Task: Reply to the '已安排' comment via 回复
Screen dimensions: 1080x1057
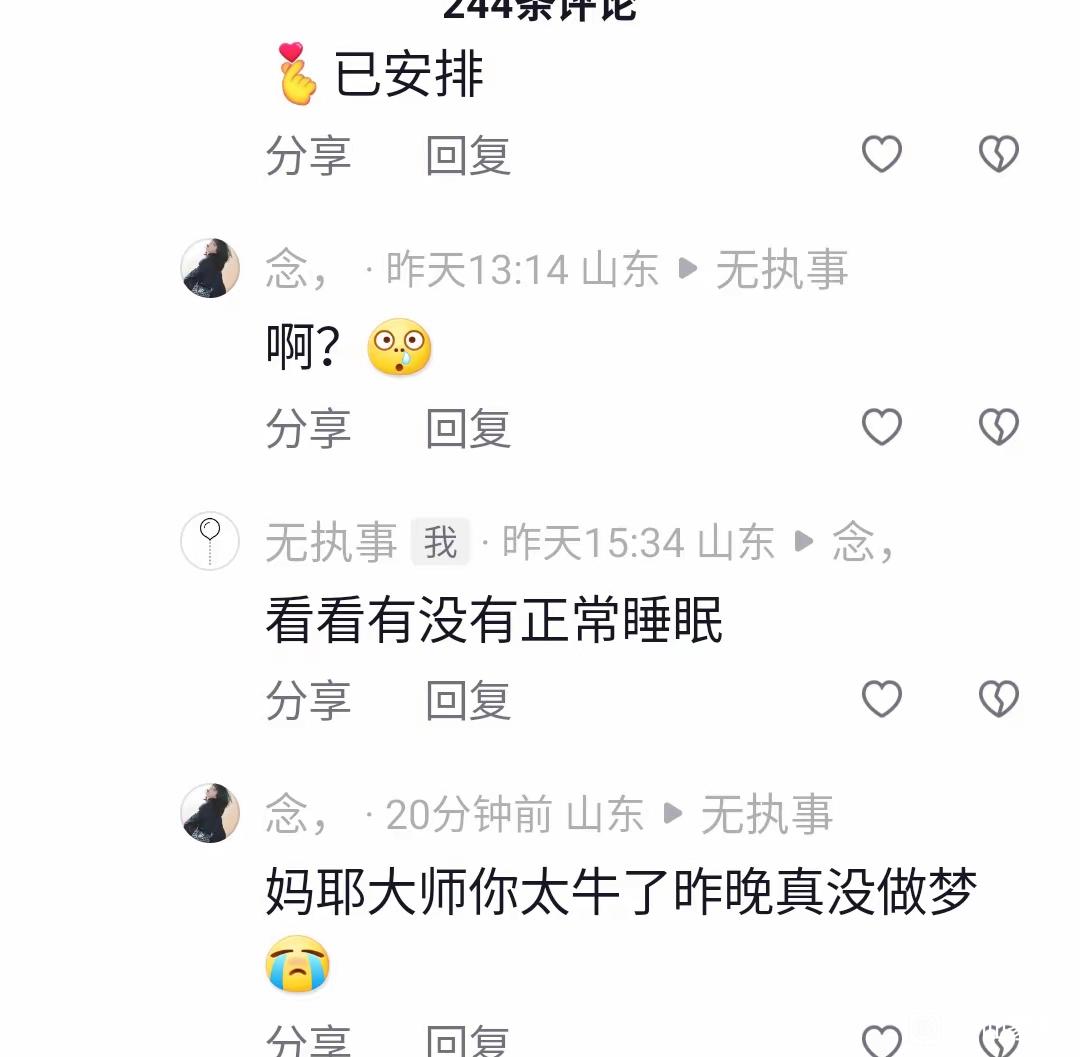Action: [x=468, y=156]
